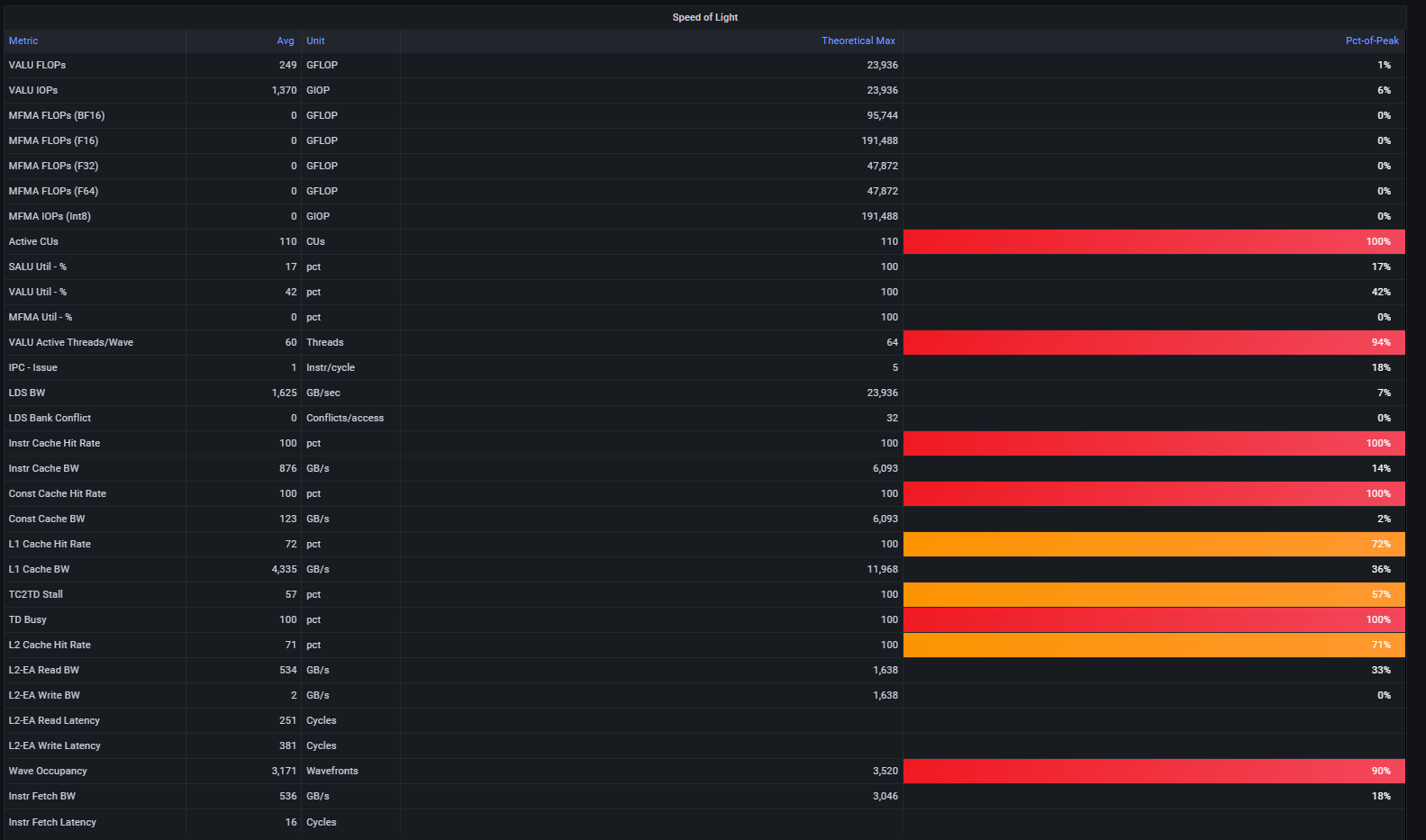The image size is (1426, 840).
Task: Sort by Pct-of-Peak column header
Action: [1372, 41]
